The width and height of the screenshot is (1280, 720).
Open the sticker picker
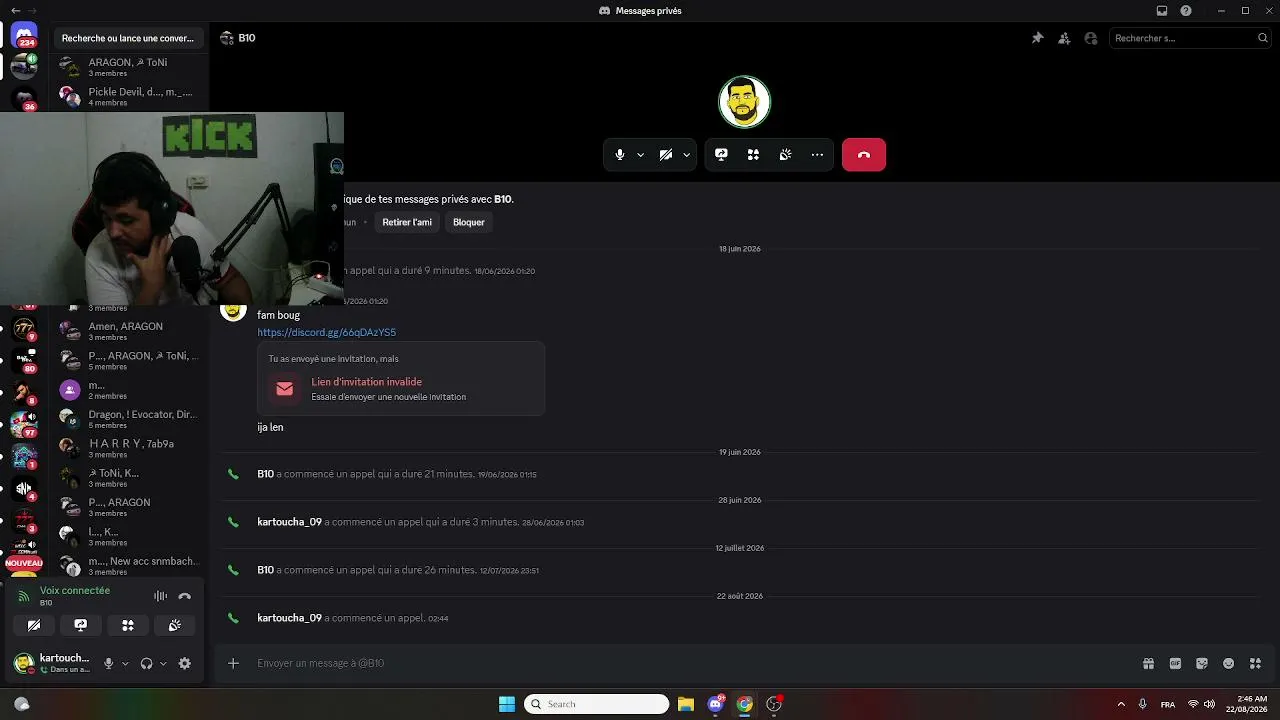coord(1202,663)
